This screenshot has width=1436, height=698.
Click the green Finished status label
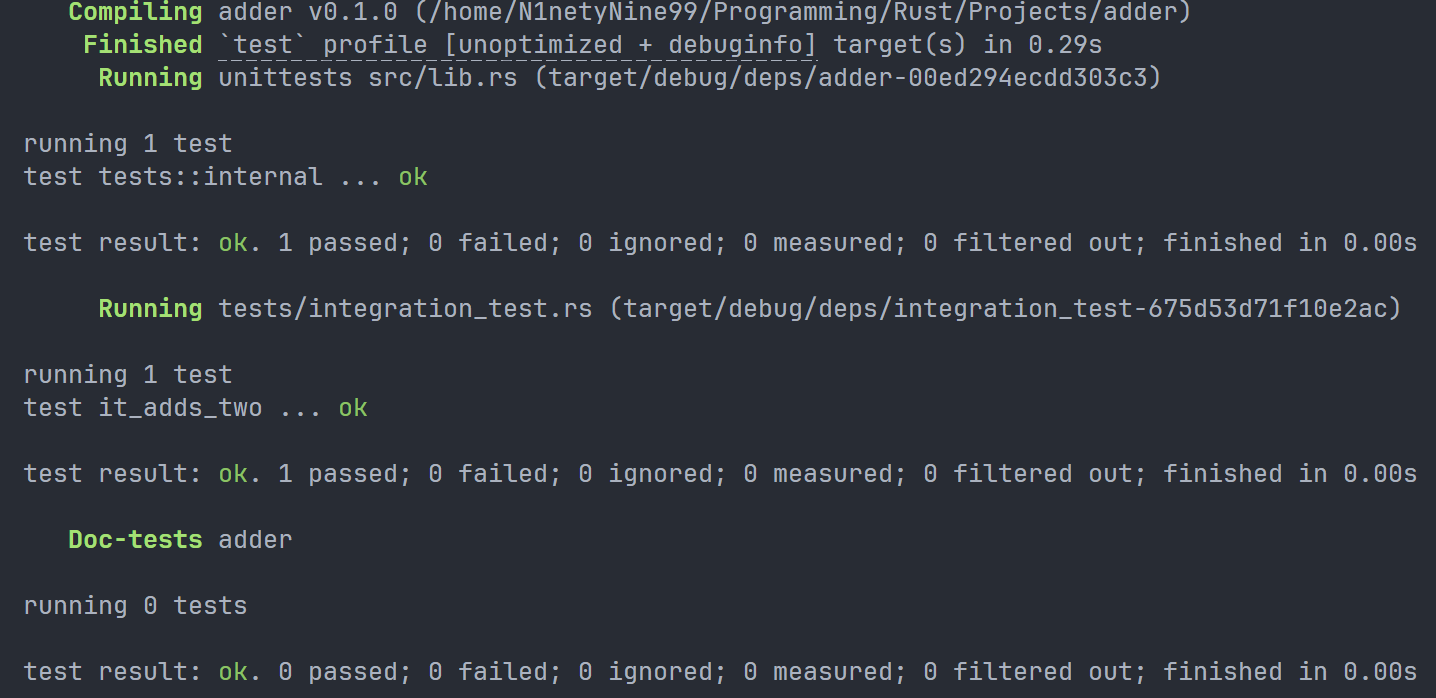click(142, 45)
